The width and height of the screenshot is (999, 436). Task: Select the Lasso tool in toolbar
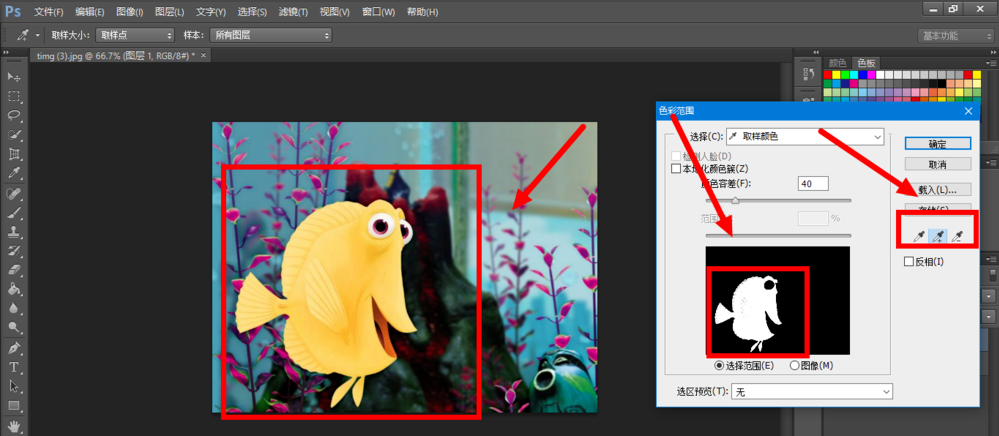pyautogui.click(x=13, y=115)
